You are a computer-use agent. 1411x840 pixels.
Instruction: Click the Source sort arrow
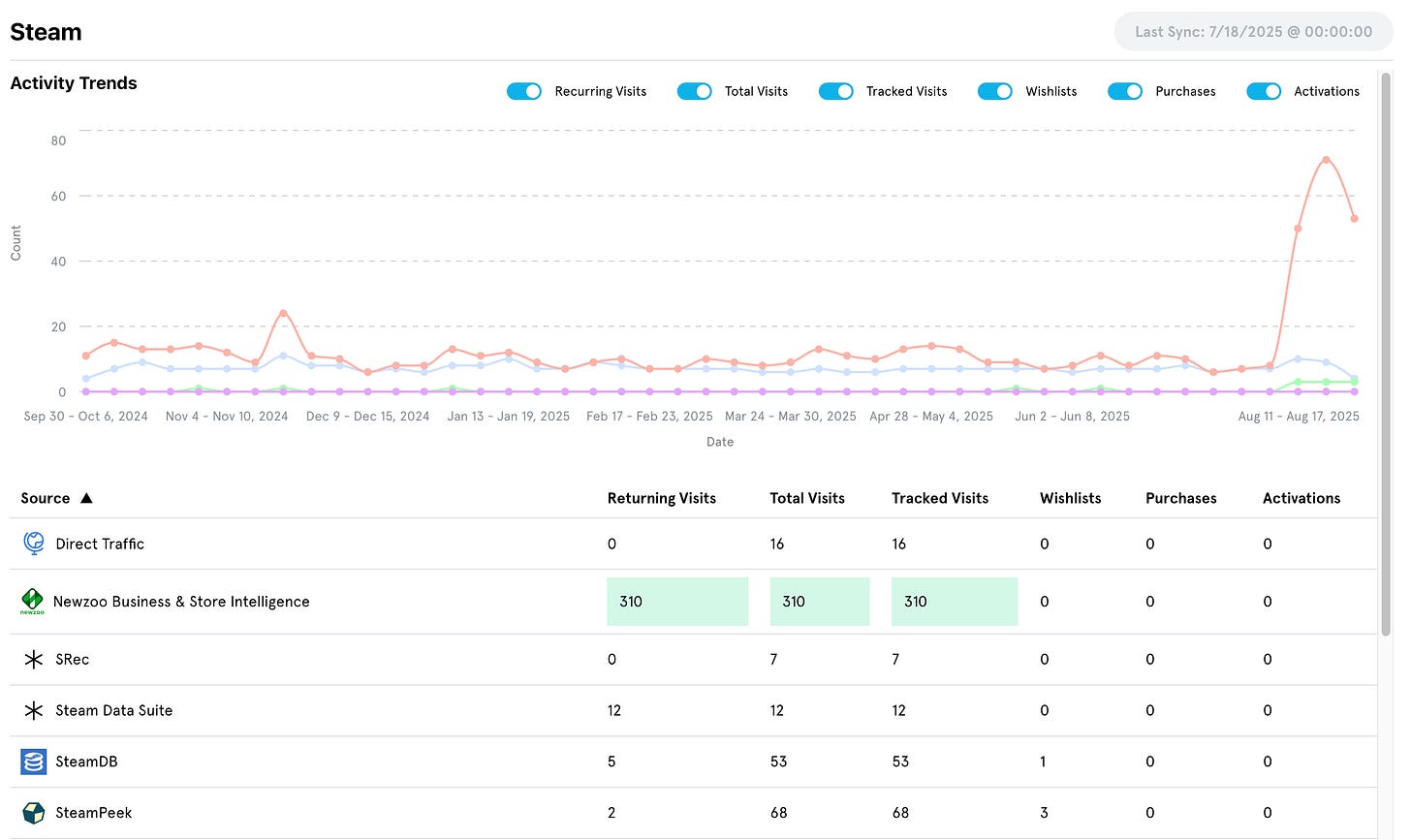click(x=86, y=498)
